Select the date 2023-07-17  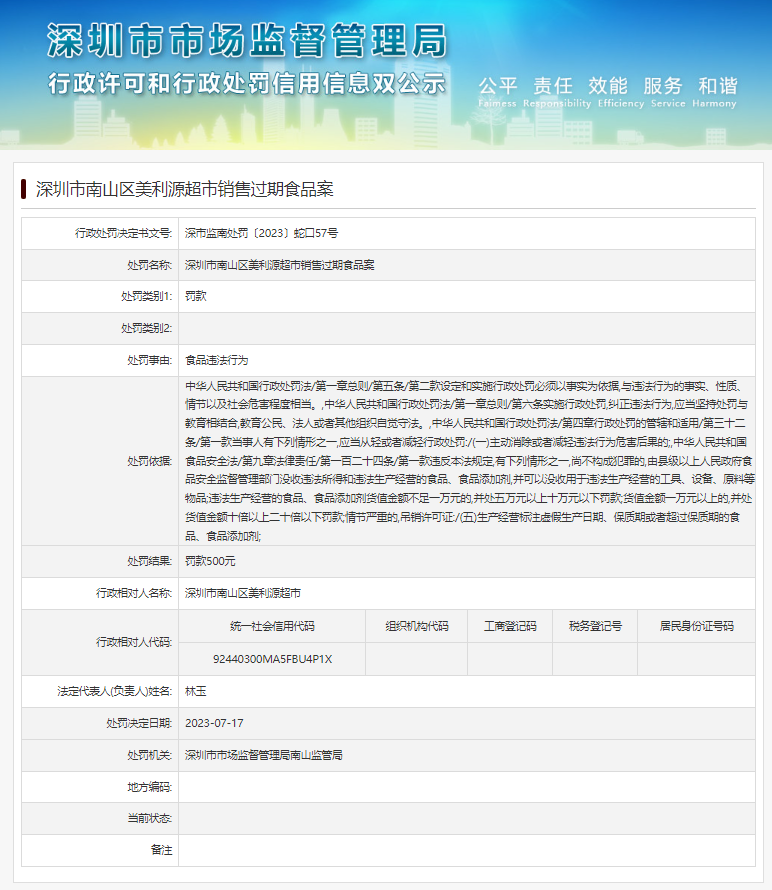(214, 723)
